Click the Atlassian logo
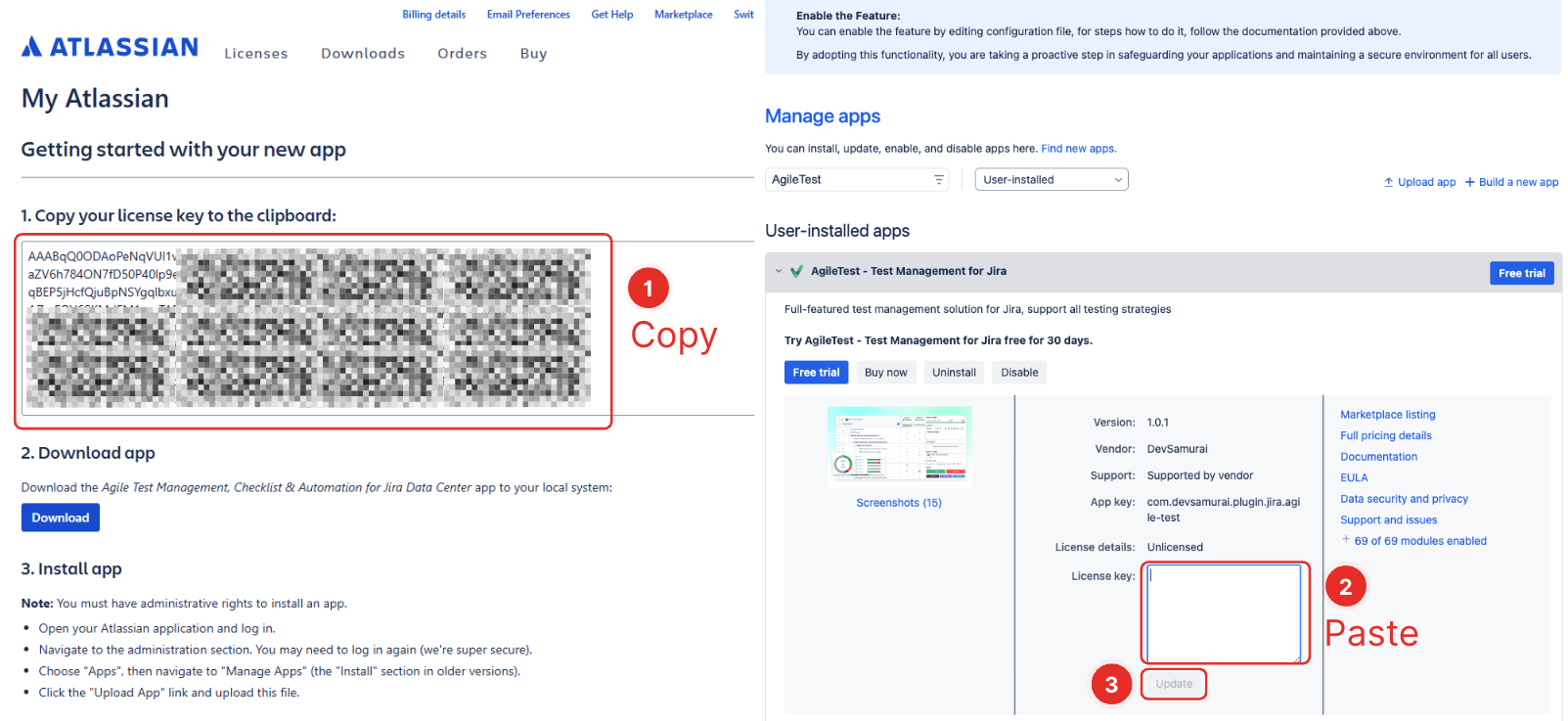 click(x=110, y=47)
